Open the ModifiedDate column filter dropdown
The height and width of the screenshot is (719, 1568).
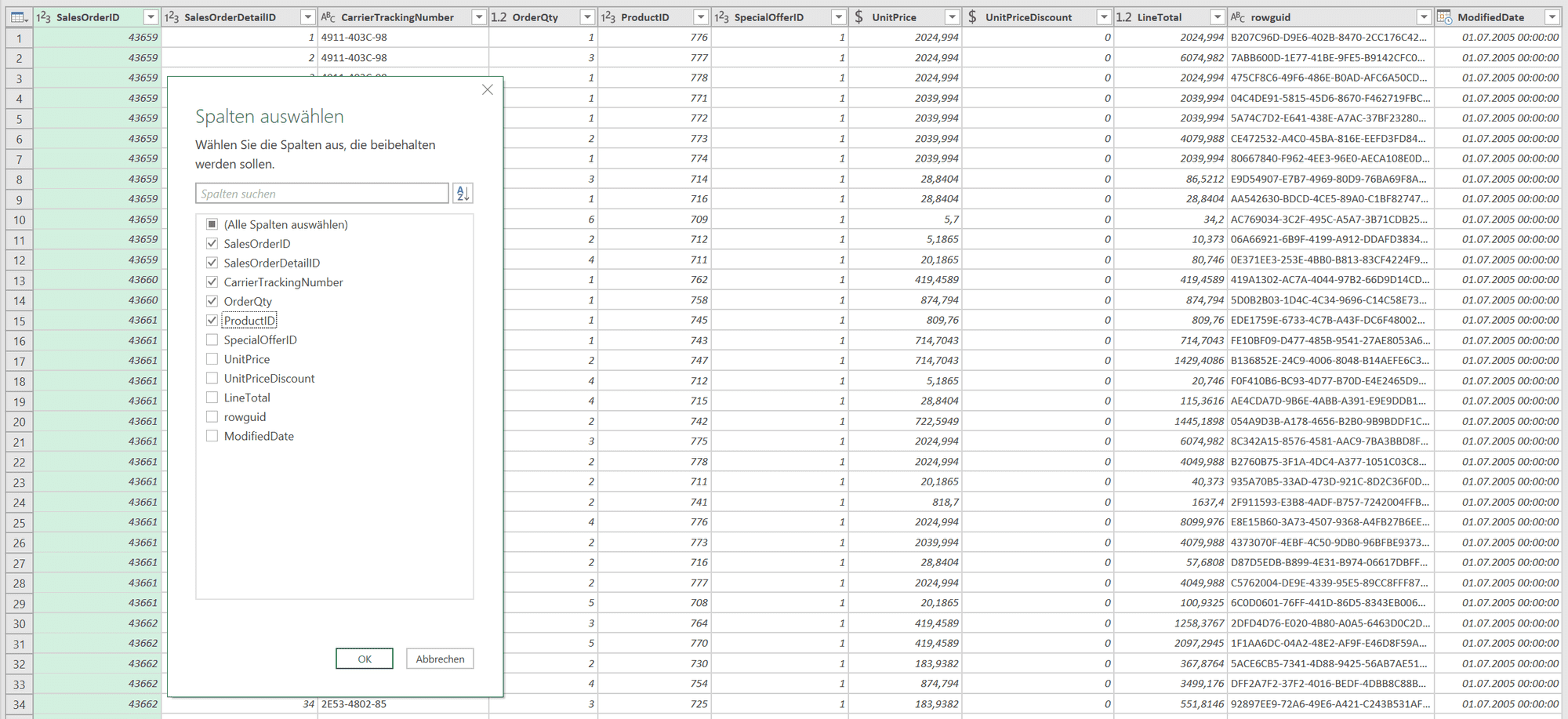point(1552,17)
